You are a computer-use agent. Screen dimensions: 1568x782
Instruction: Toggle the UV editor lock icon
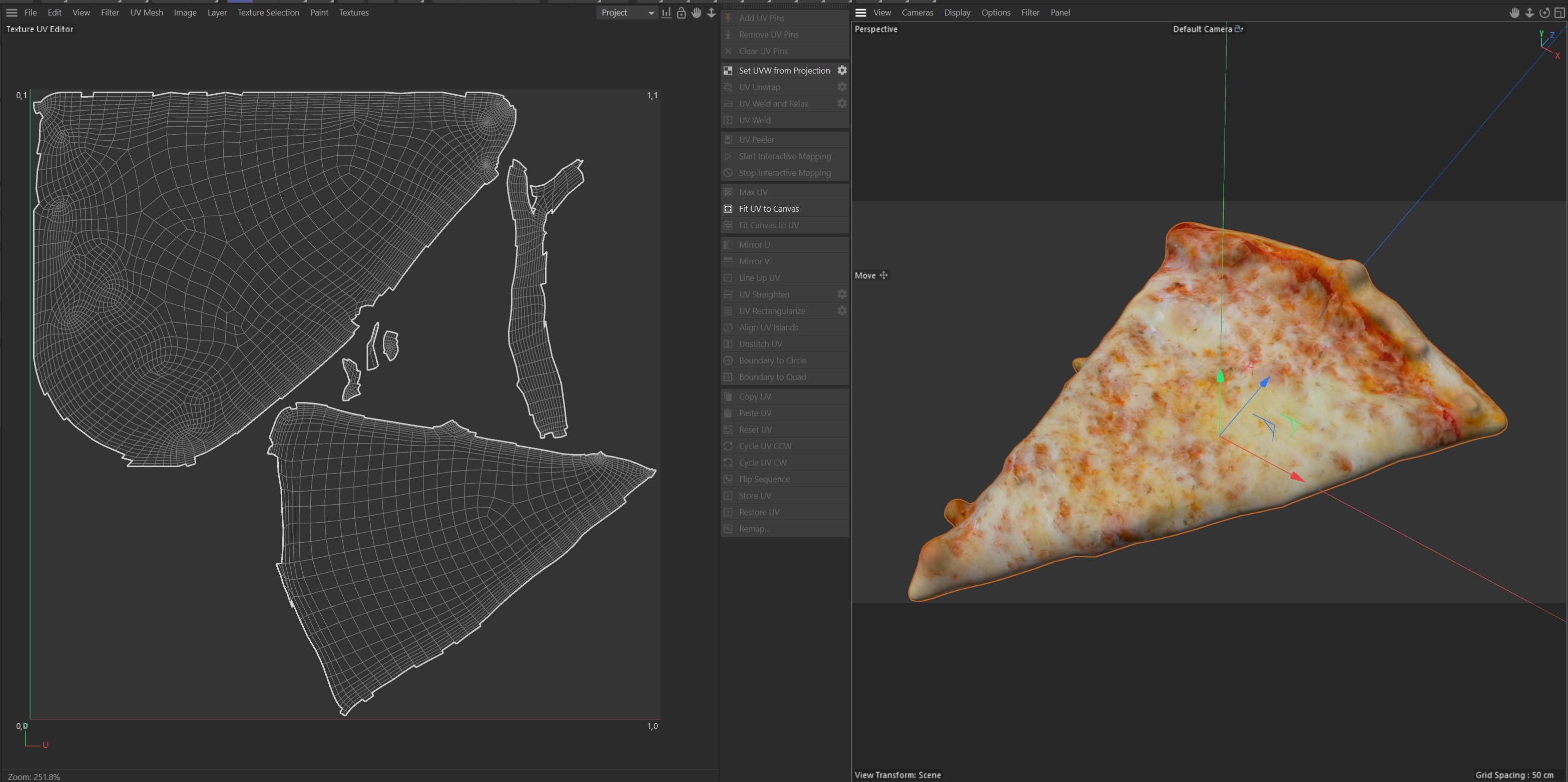click(x=681, y=13)
